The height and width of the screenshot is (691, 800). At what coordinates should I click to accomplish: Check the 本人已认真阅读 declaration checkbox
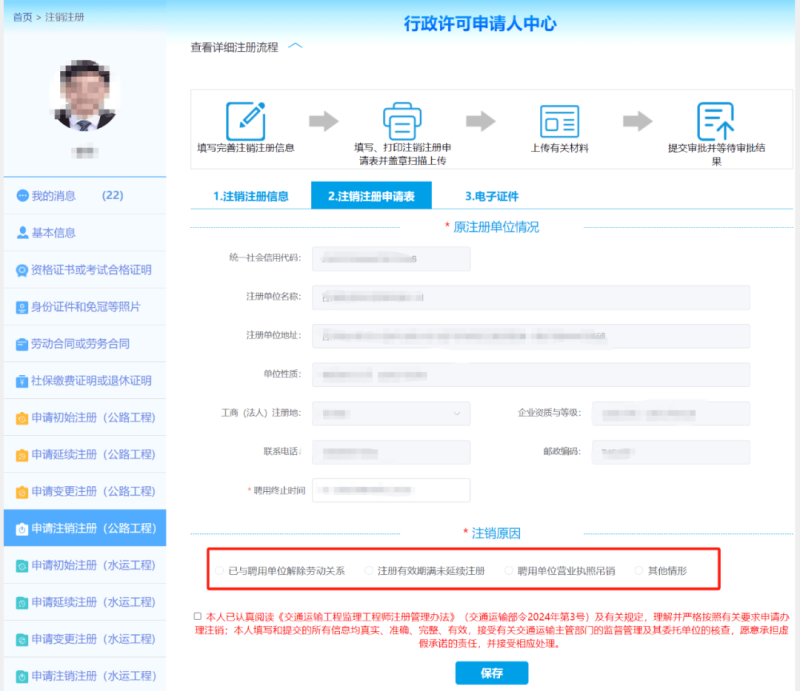click(x=198, y=616)
